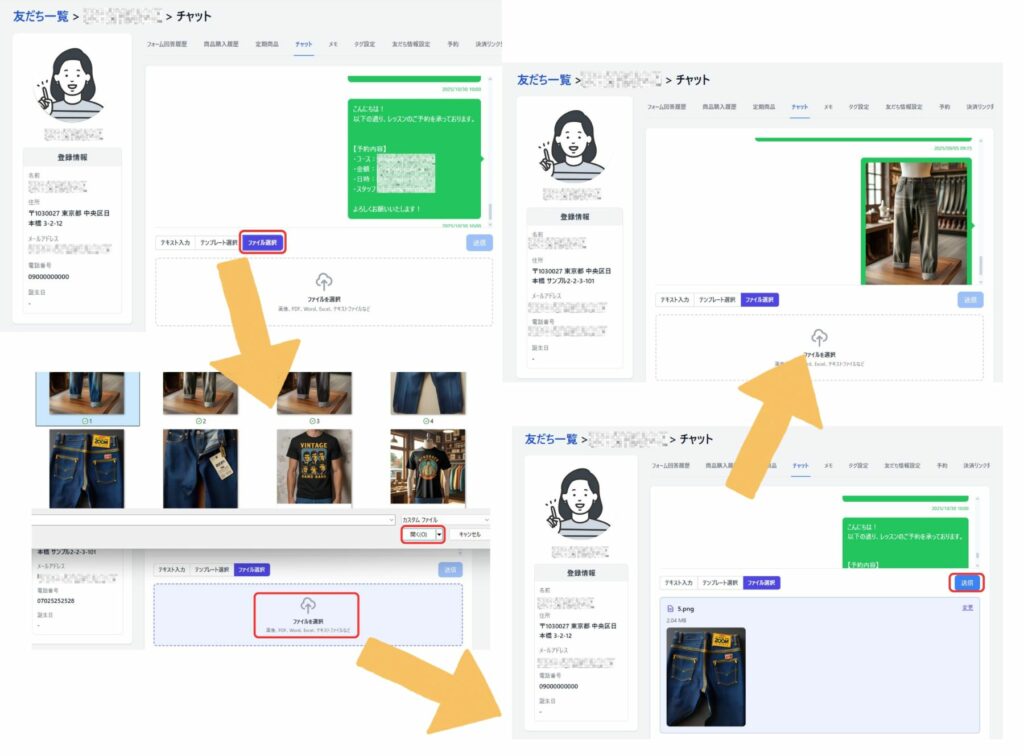Screen dimensions: 1024x756
Task: Open the カスタム ファイル file type dropdown
Action: click(x=444, y=520)
